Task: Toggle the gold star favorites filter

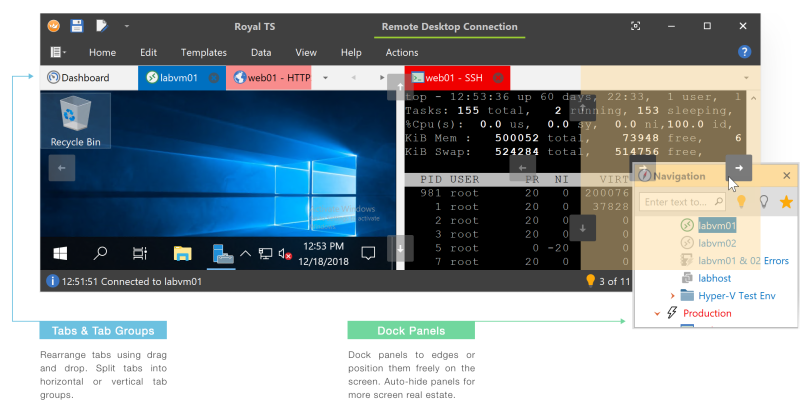Action: click(x=786, y=202)
